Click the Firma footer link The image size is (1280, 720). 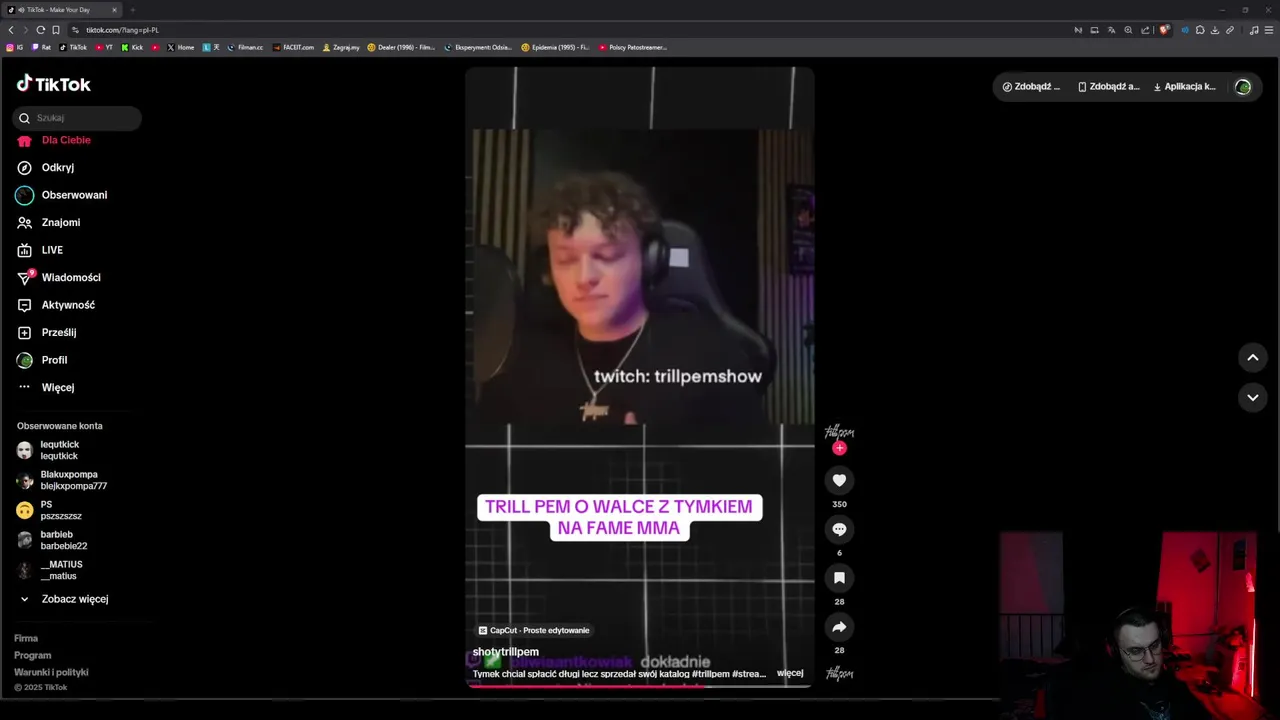pyautogui.click(x=26, y=638)
